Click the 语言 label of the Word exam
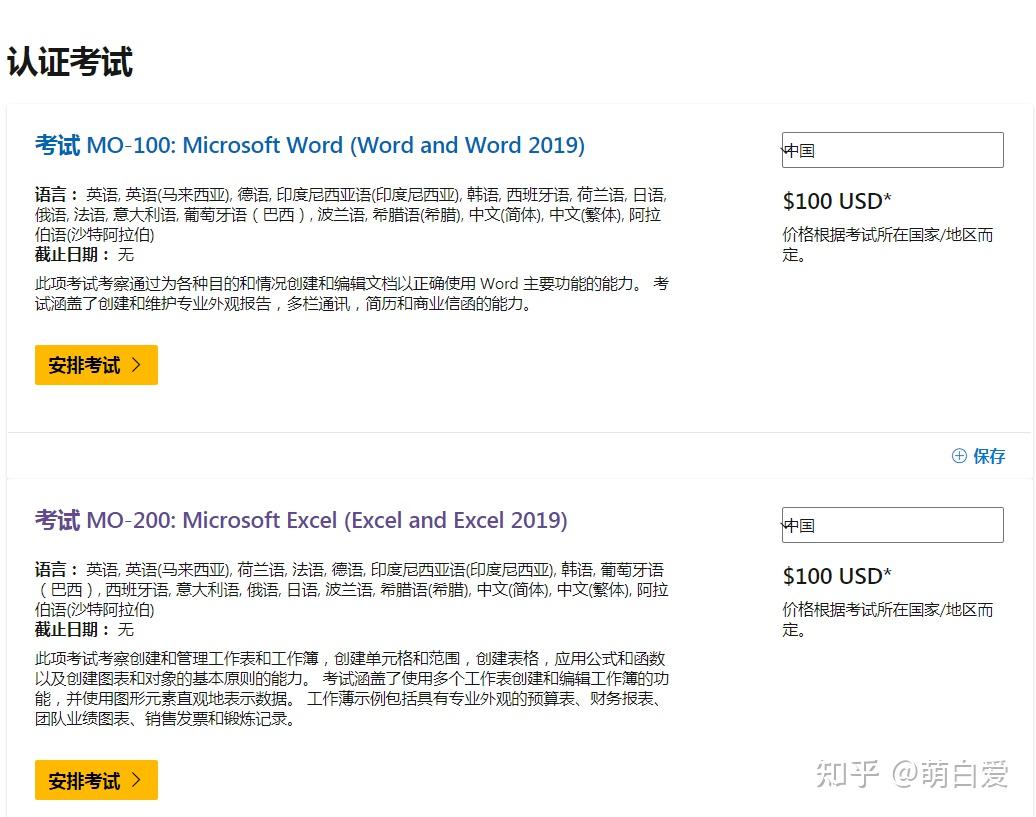 52,194
